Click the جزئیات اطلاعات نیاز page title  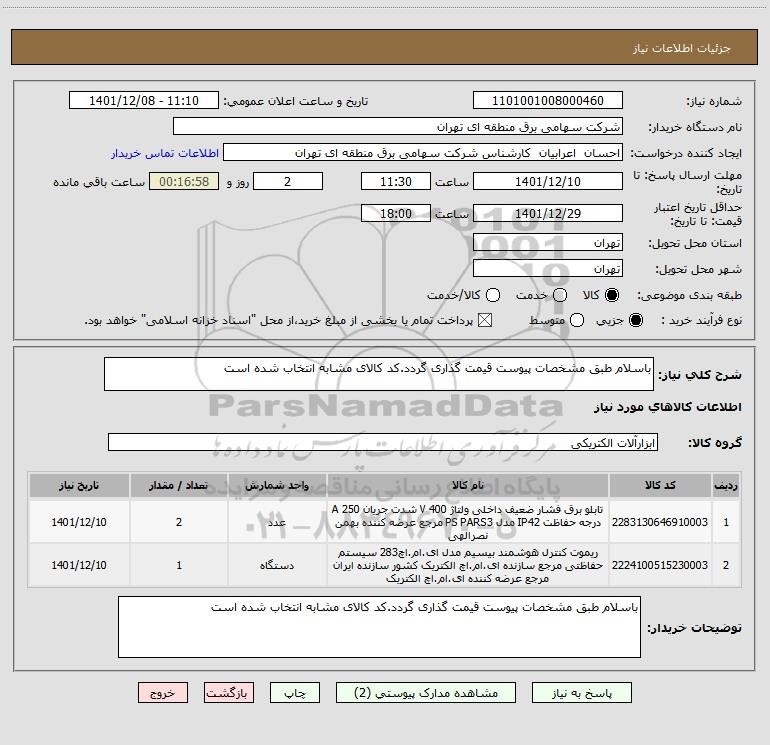pos(681,48)
